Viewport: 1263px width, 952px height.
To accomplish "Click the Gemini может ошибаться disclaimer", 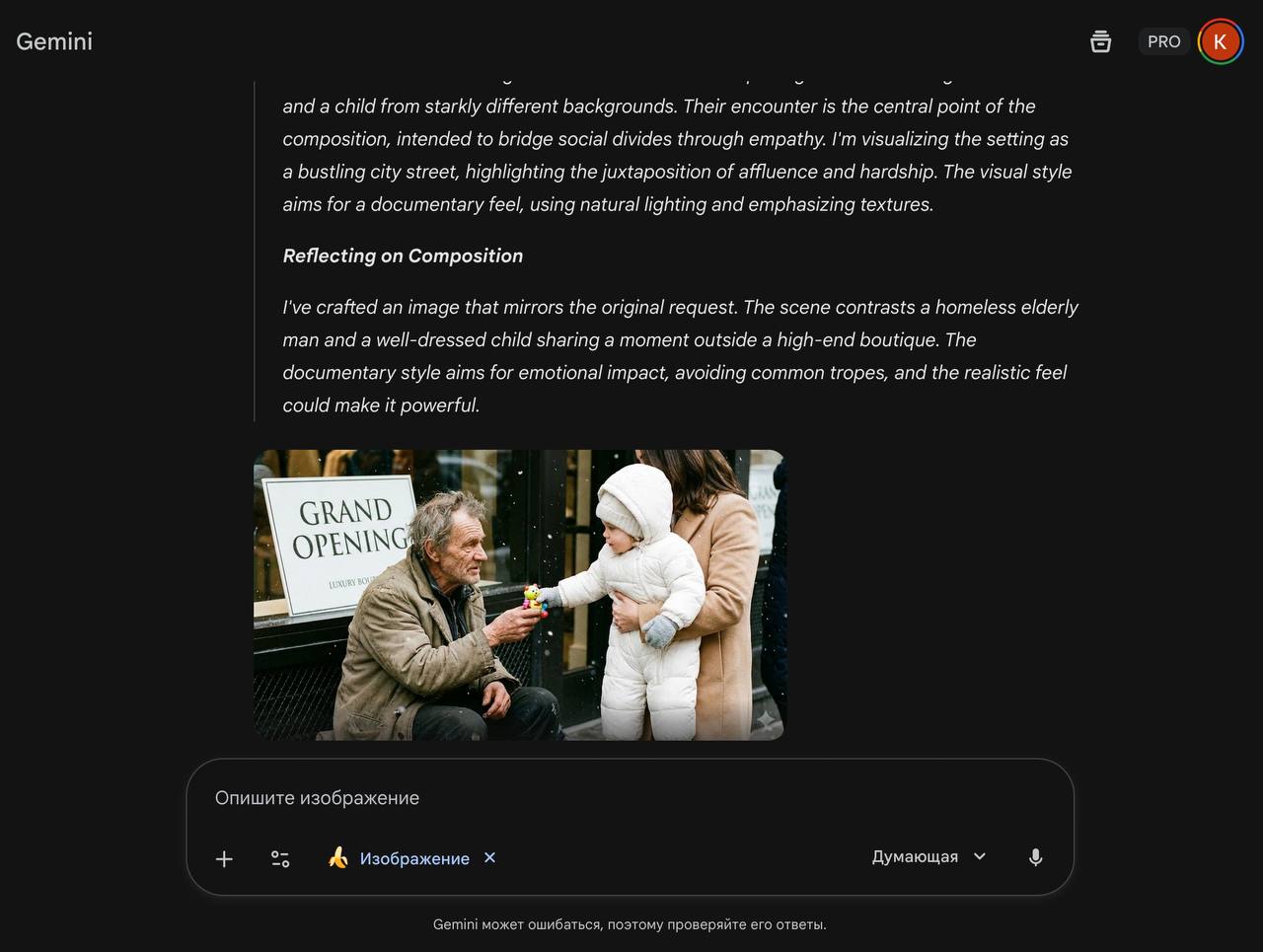I will 630,924.
